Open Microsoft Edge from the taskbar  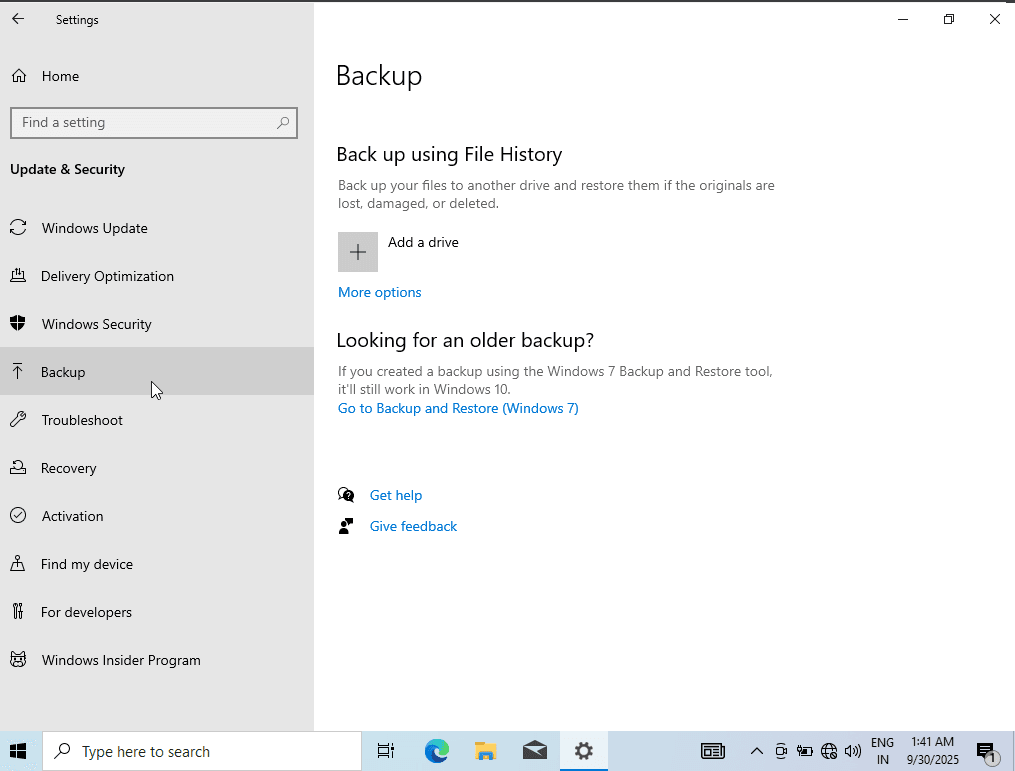pyautogui.click(x=436, y=751)
